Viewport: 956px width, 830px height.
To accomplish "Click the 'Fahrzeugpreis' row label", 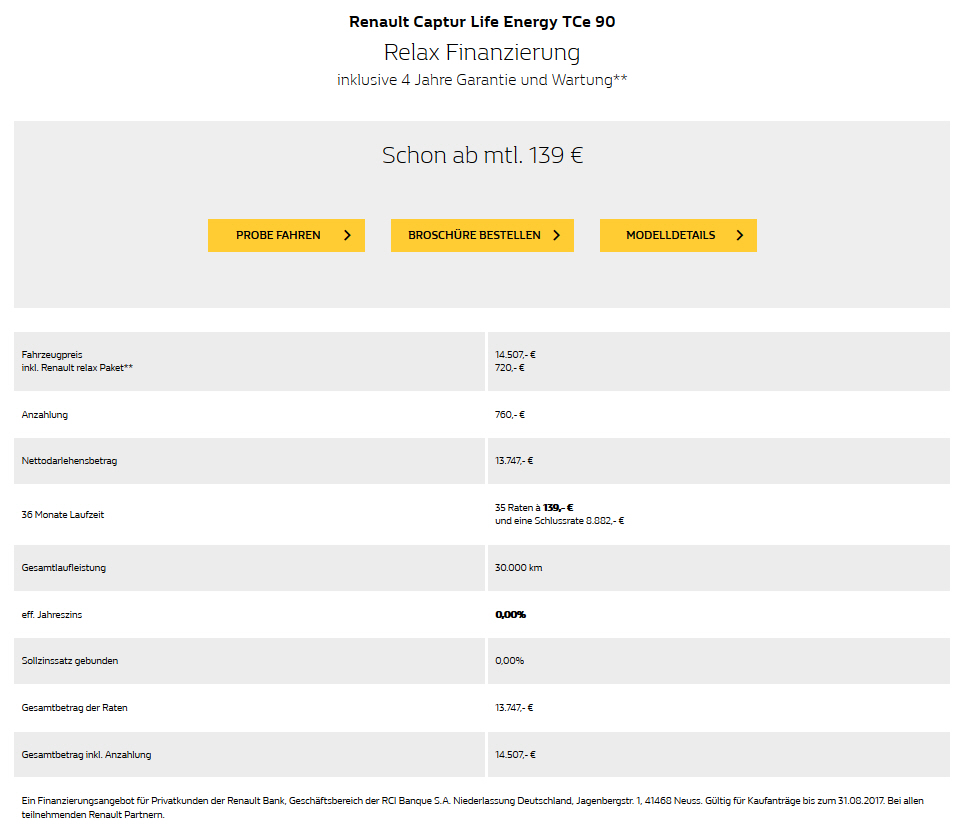I will pyautogui.click(x=52, y=354).
